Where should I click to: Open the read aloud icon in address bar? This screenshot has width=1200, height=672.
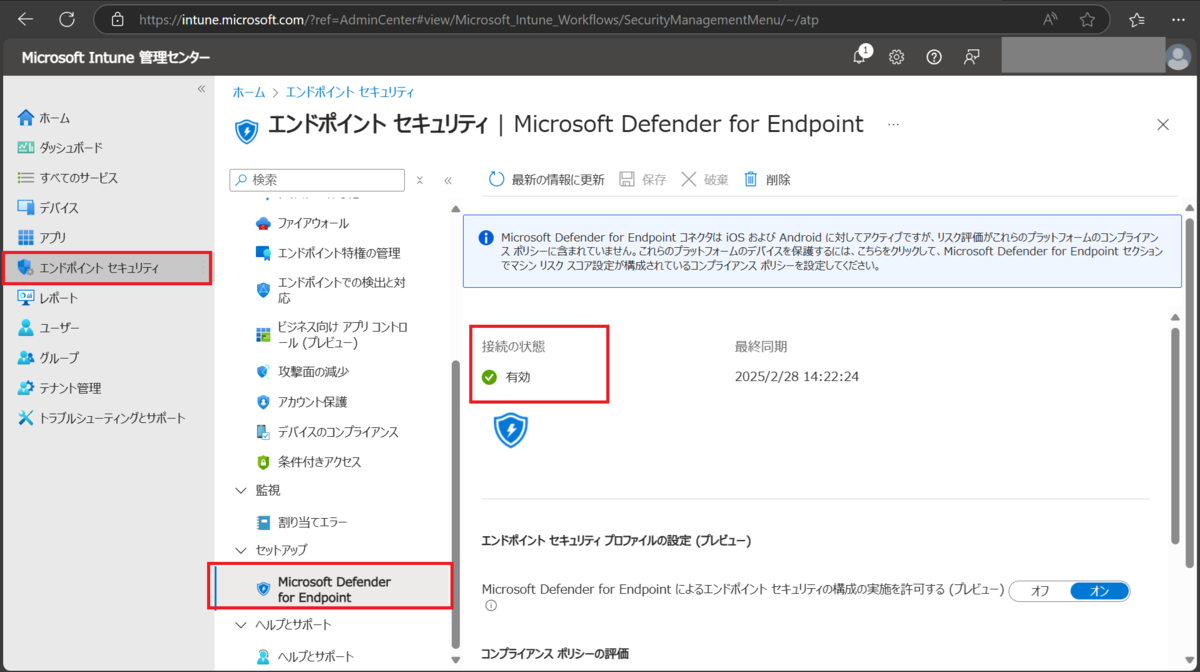click(1050, 19)
